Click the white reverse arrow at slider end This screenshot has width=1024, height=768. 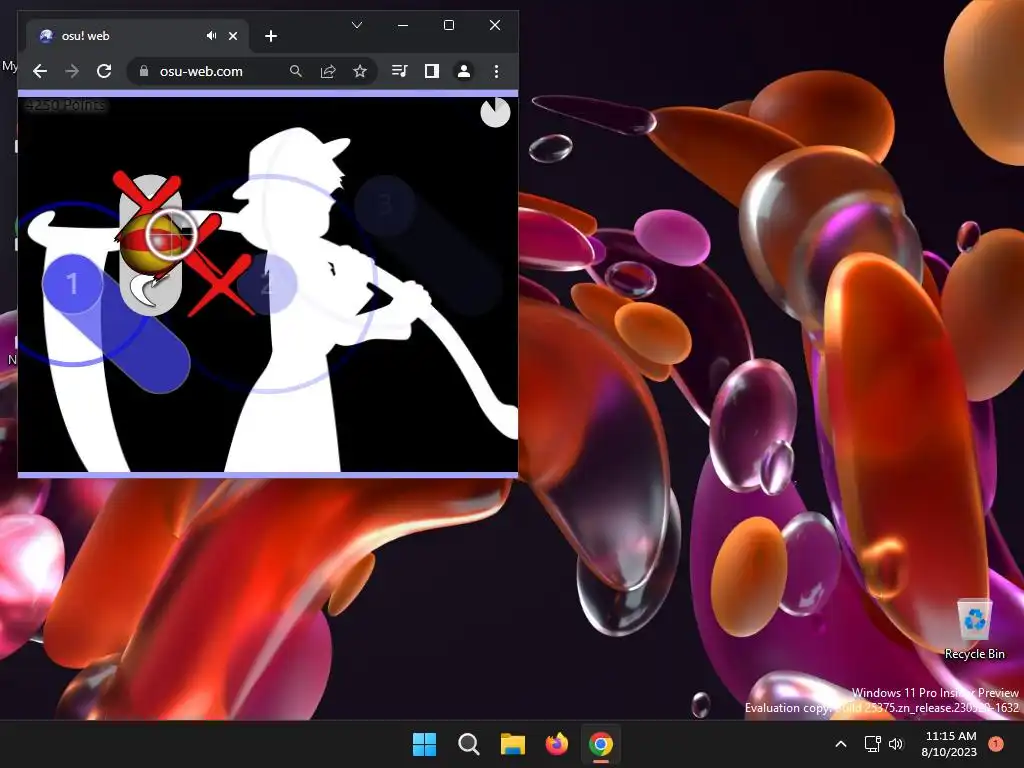[144, 291]
